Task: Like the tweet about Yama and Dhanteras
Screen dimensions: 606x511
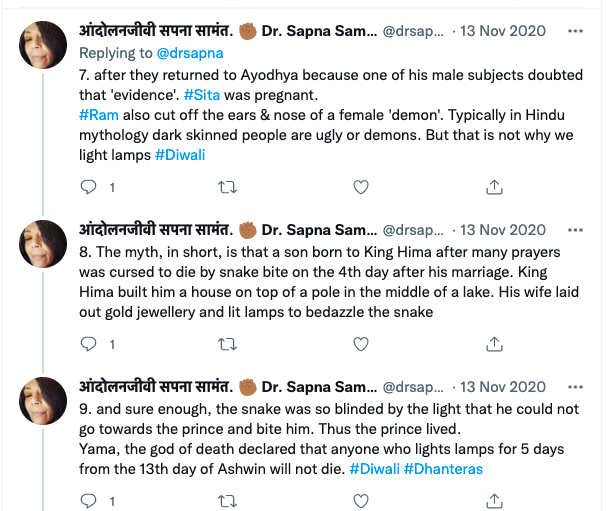Action: [361, 501]
